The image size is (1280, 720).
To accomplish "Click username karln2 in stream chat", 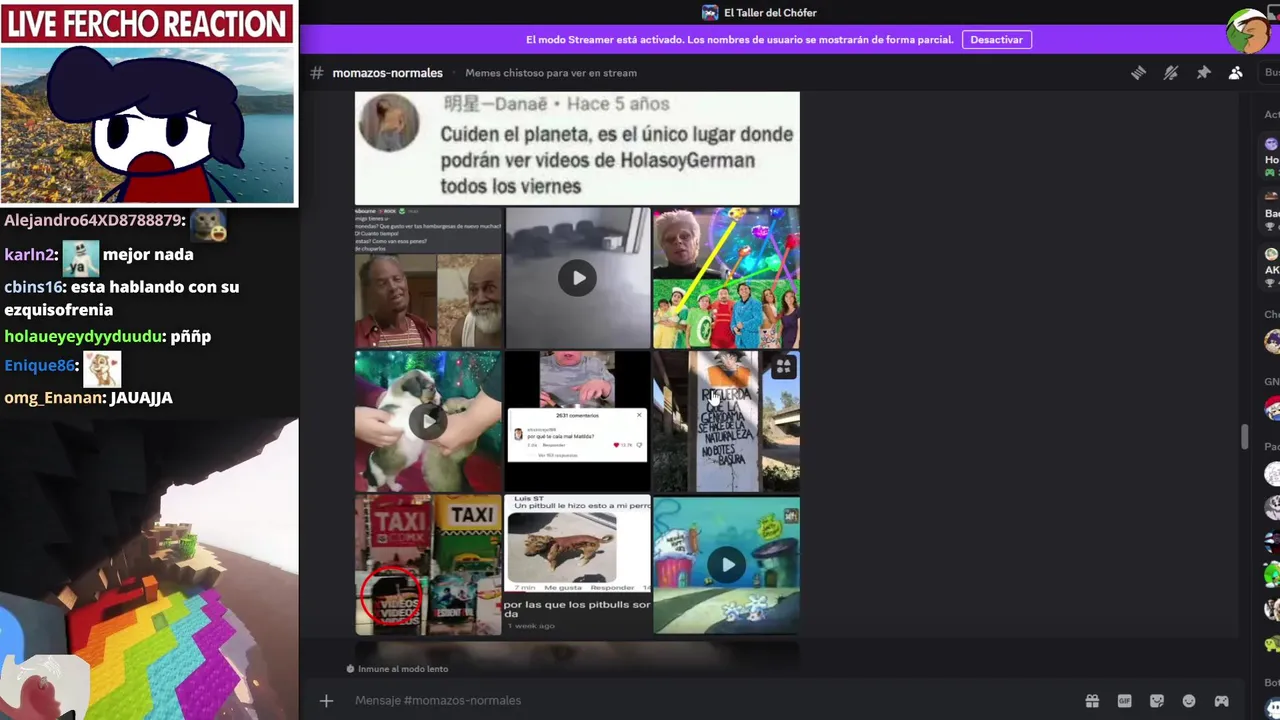I will coord(31,255).
